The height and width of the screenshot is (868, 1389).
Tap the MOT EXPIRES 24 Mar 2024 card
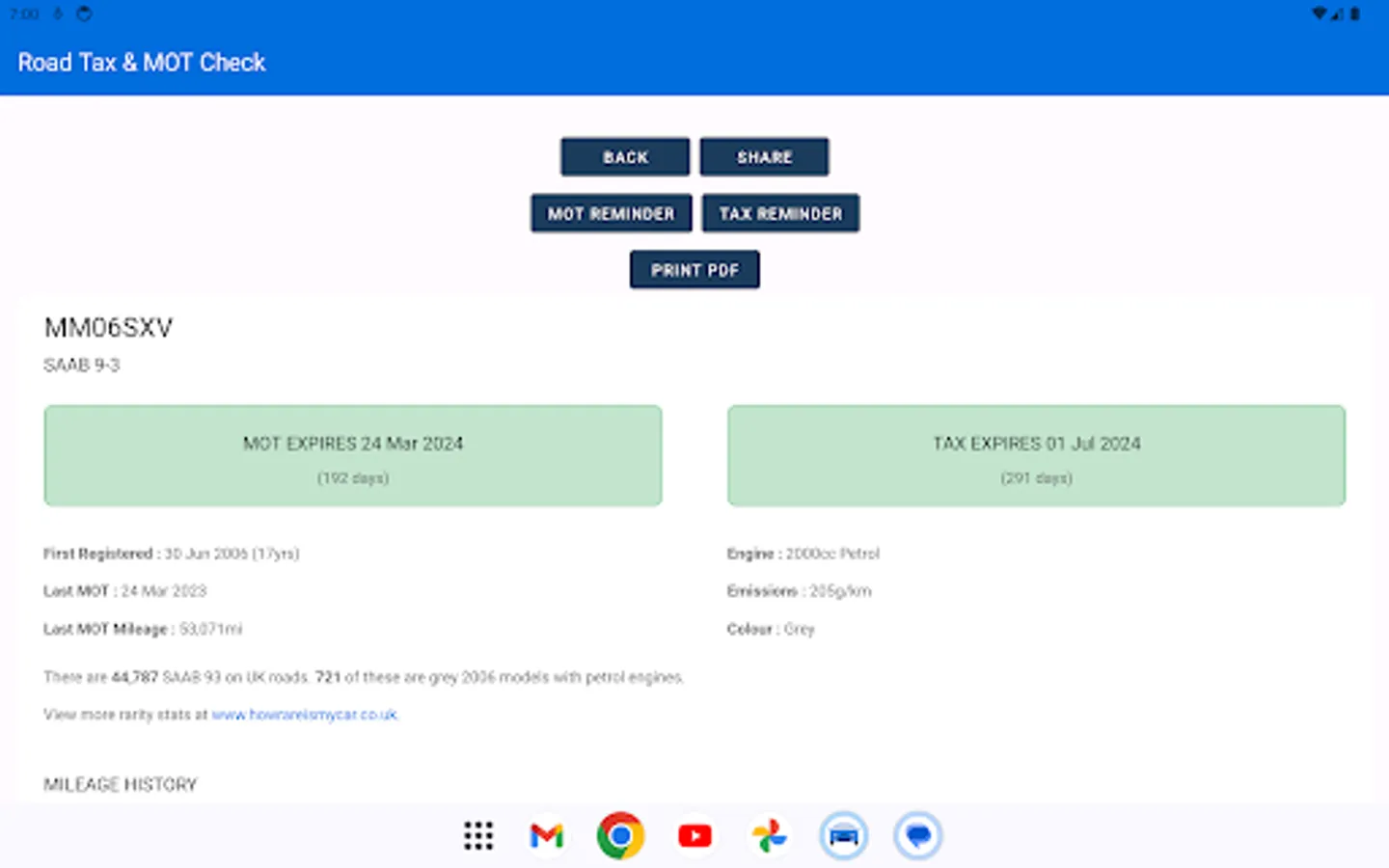point(353,455)
